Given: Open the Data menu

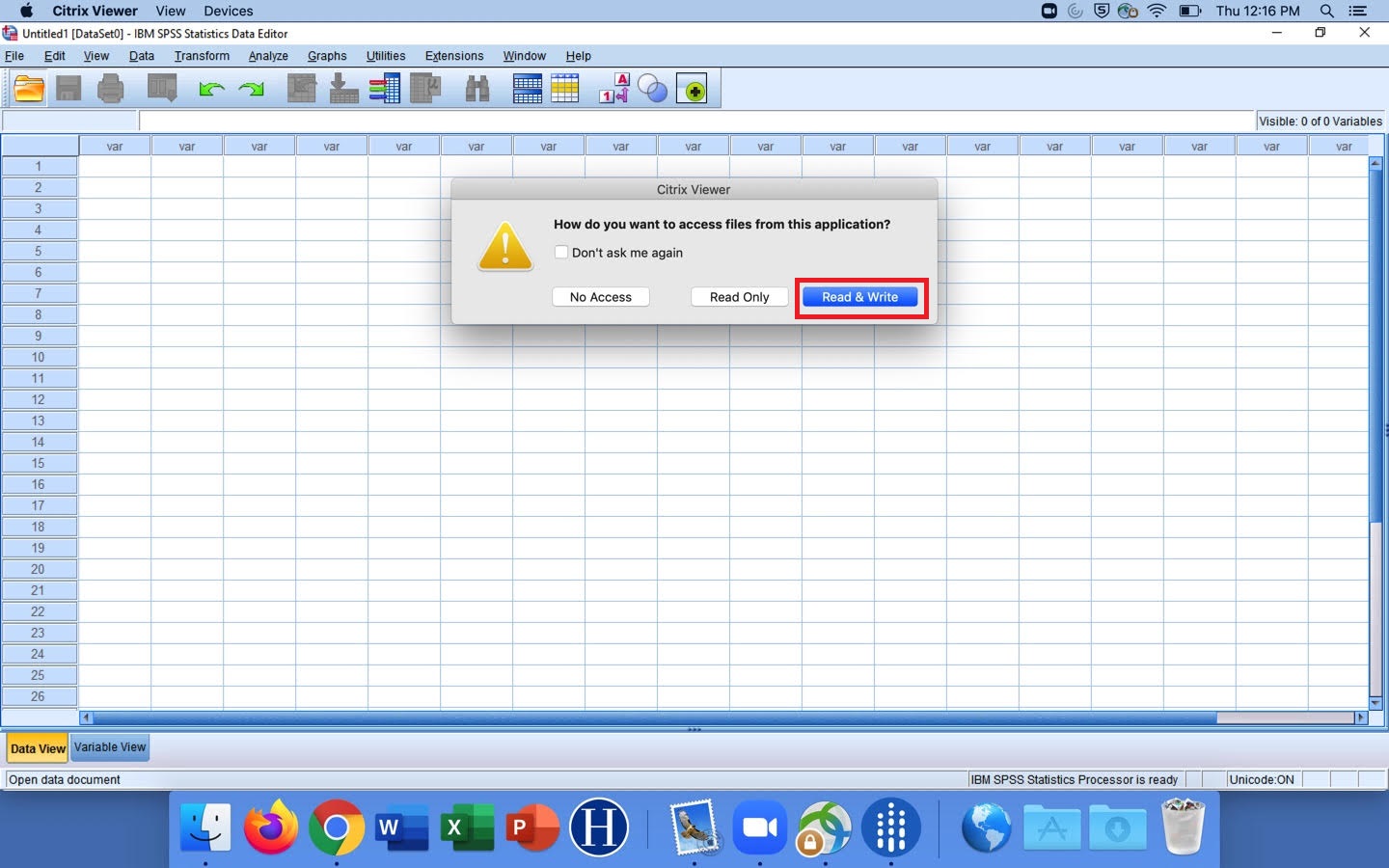Looking at the screenshot, I should [x=142, y=56].
